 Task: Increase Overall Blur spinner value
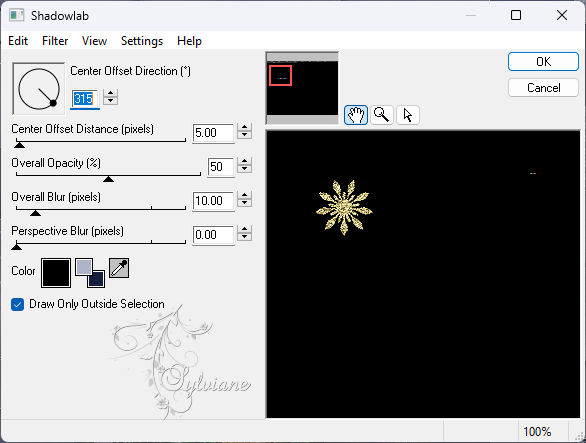pyautogui.click(x=244, y=196)
